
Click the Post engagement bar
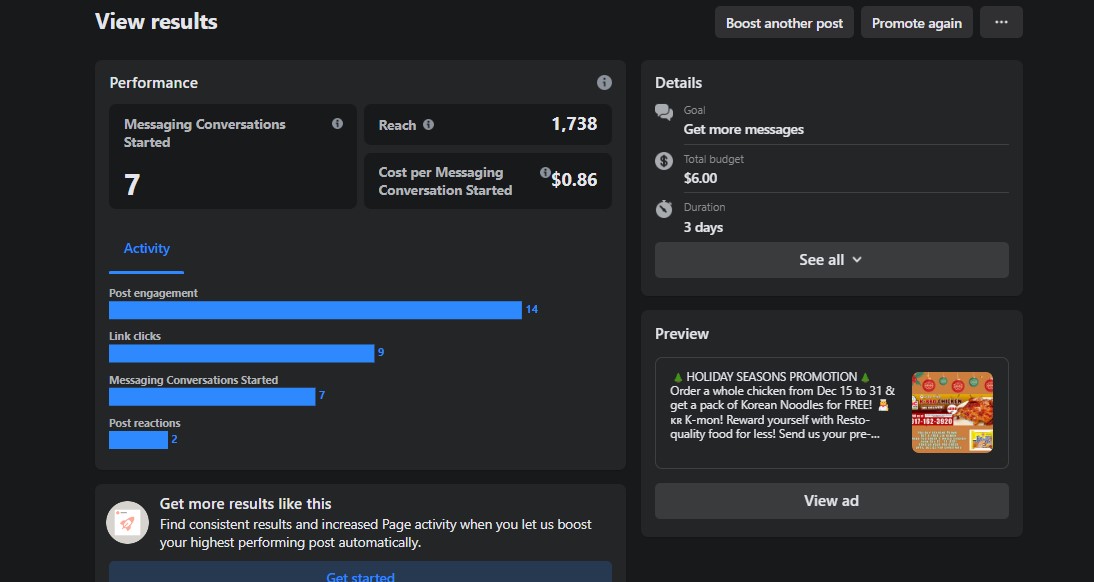click(315, 310)
